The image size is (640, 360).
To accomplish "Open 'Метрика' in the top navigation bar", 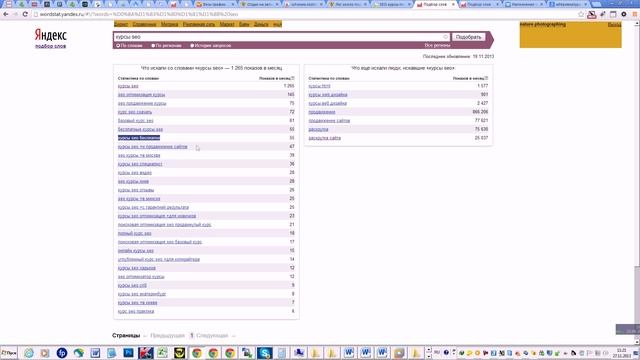I will click(169, 24).
